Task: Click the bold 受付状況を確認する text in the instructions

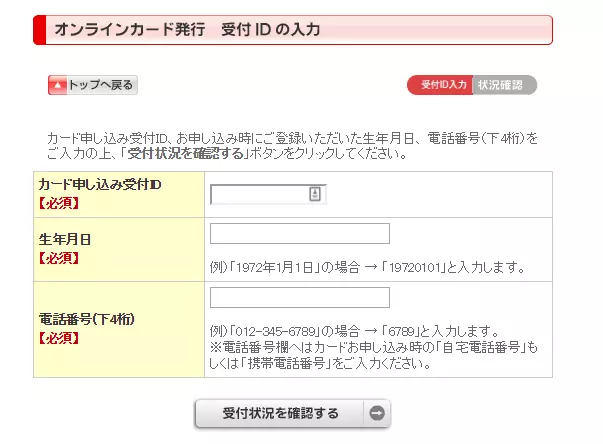Action: point(186,154)
